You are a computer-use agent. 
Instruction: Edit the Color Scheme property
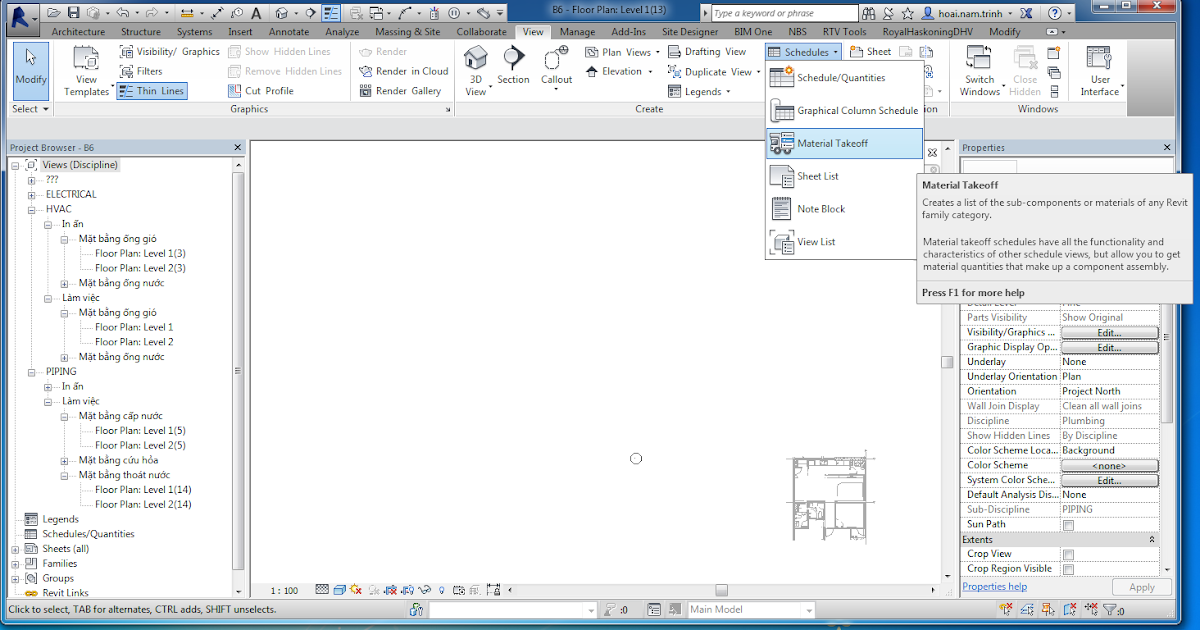pyautogui.click(x=1108, y=464)
